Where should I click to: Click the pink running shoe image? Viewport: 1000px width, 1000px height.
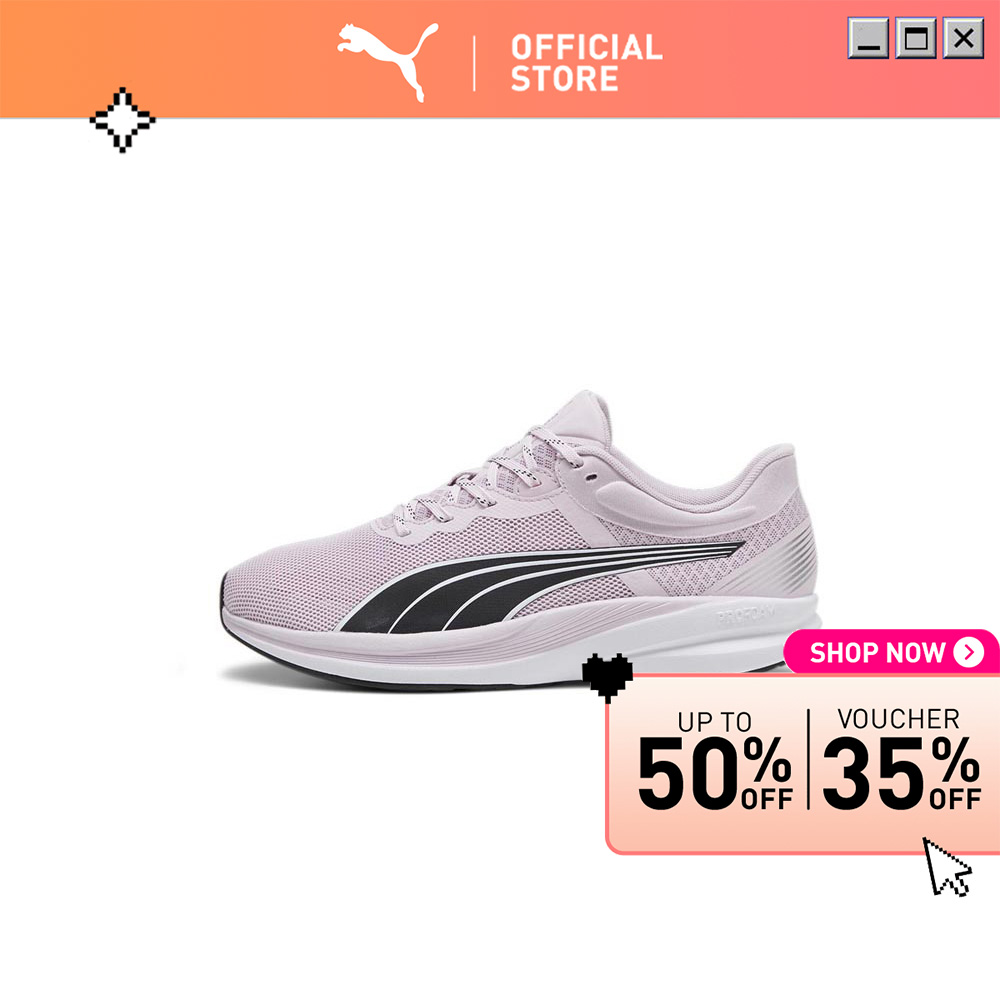[x=519, y=540]
